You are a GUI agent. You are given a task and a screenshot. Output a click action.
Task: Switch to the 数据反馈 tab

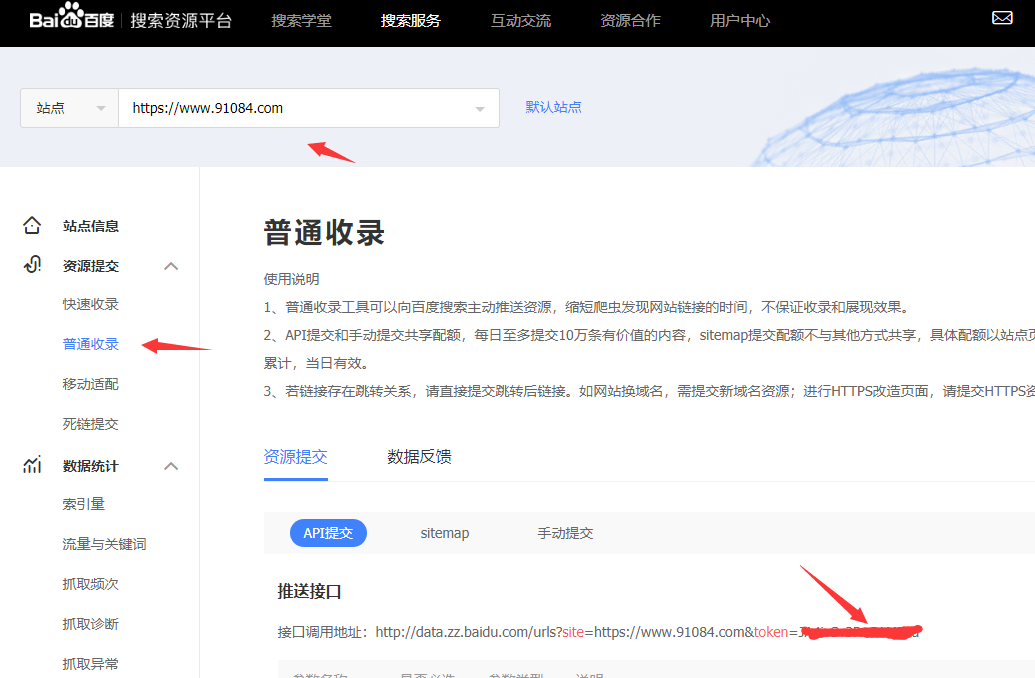419,457
